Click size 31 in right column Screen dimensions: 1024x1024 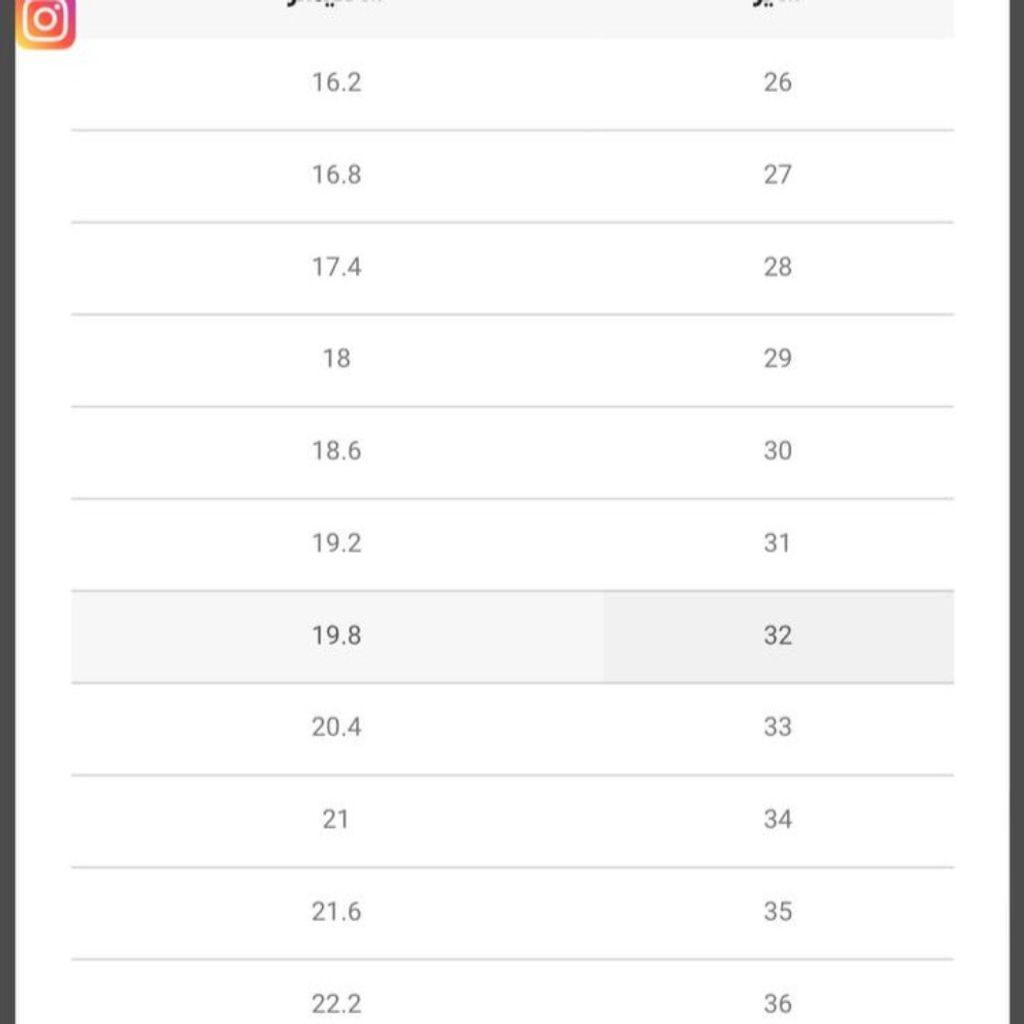[778, 543]
